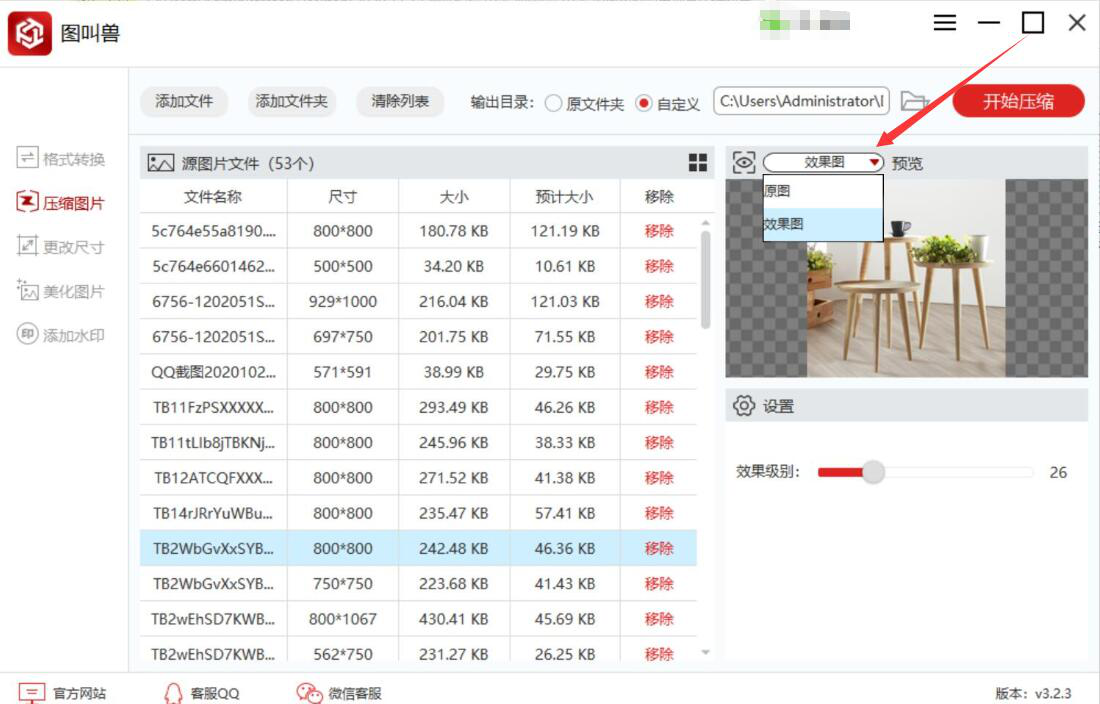Screen dimensions: 1100x704
Task: Click the 文件名称 column header
Action: pos(213,197)
